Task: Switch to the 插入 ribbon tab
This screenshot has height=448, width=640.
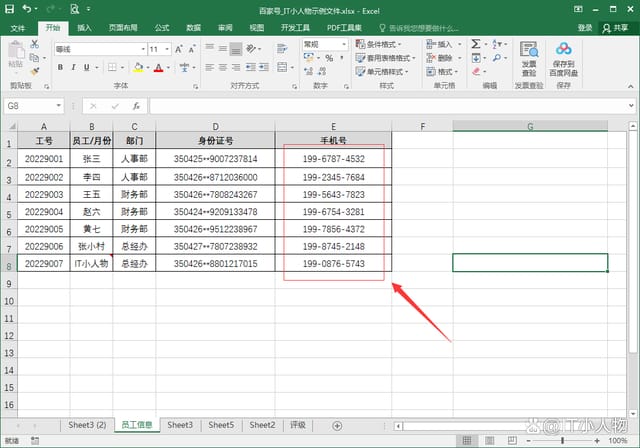Action: click(x=85, y=28)
